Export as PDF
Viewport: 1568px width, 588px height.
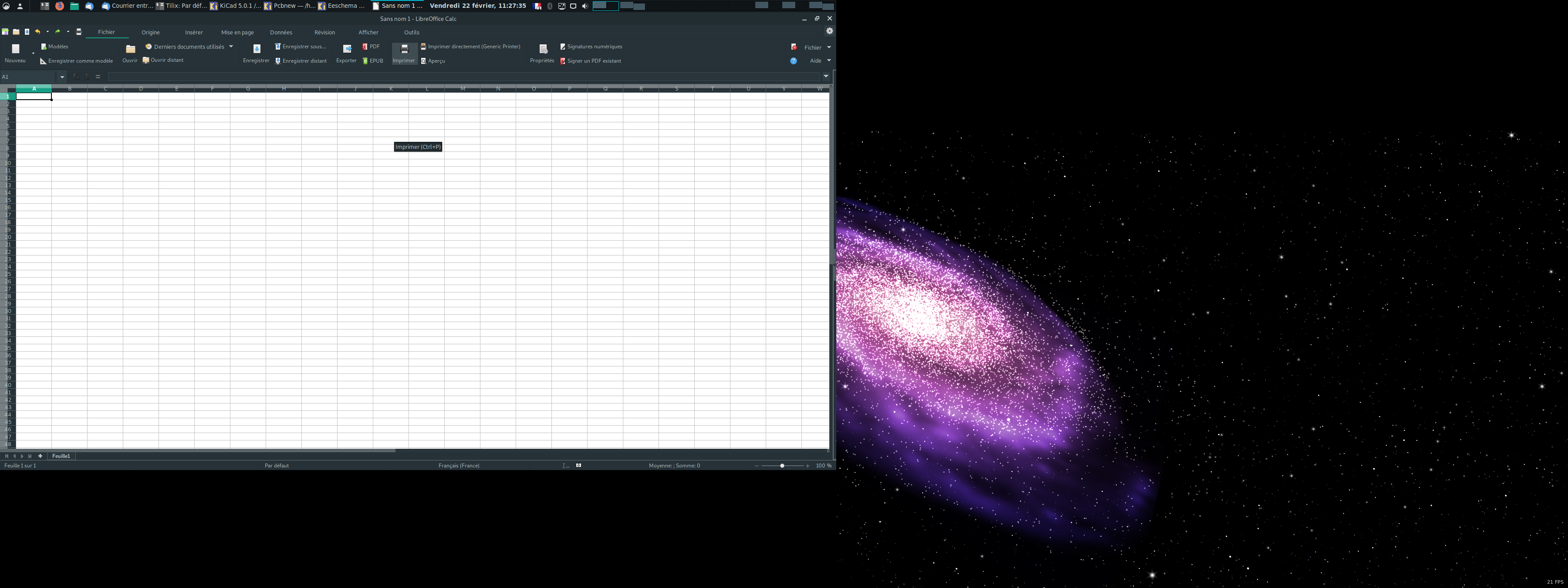pos(371,47)
